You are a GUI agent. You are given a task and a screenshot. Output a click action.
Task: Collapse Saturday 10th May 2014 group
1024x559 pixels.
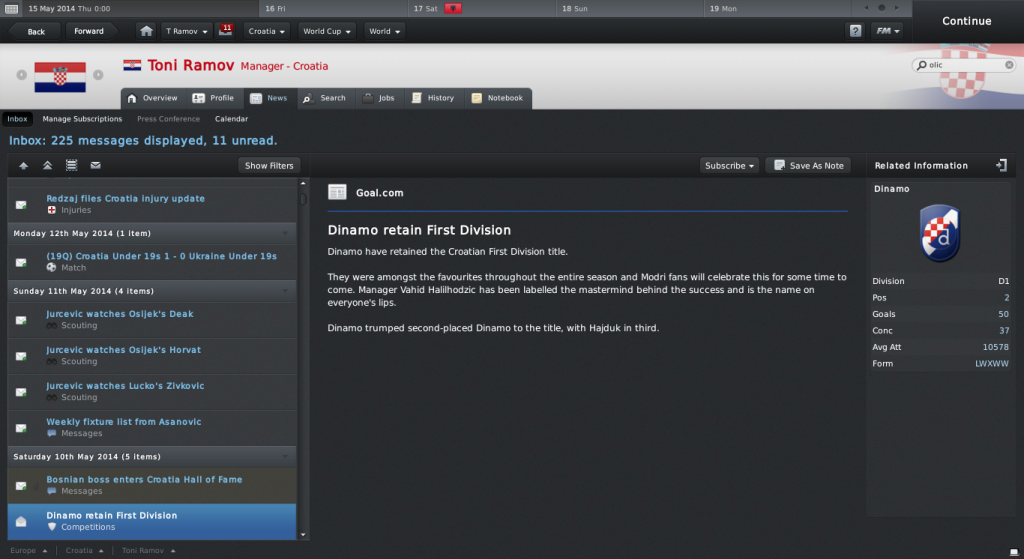click(285, 456)
